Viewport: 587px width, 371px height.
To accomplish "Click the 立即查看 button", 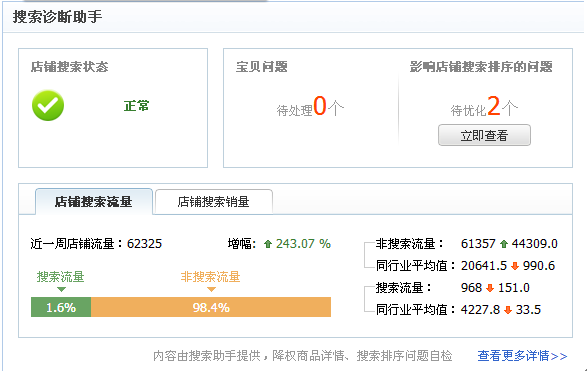I will [484, 135].
